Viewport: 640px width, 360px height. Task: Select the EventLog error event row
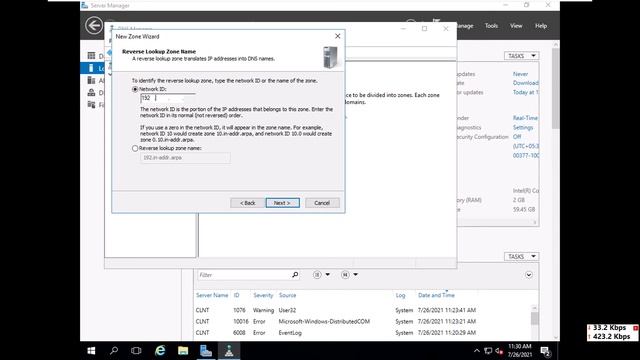click(363, 333)
